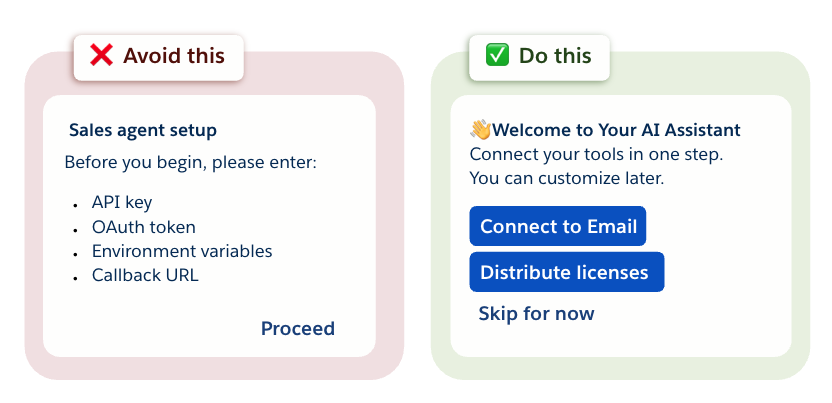Click the green checkmark icon
Screen dimensions: 832x403
(497, 55)
